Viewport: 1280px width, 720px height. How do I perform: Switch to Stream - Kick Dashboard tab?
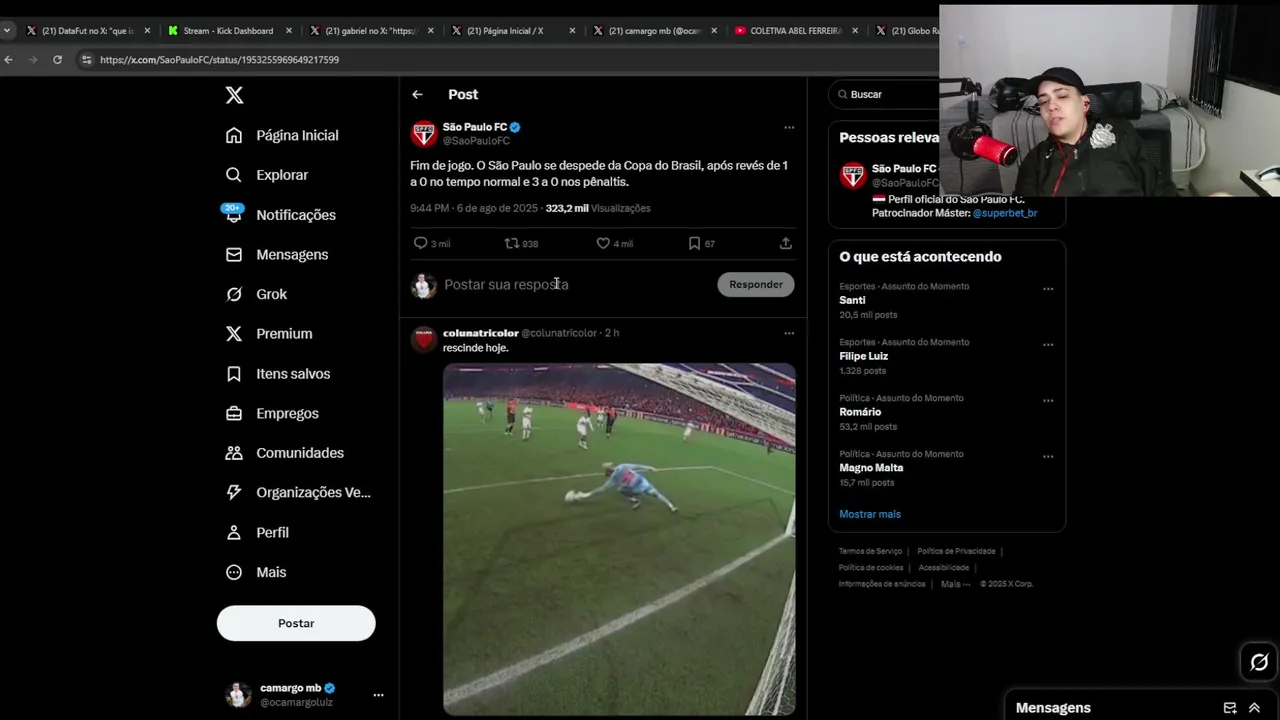[230, 31]
